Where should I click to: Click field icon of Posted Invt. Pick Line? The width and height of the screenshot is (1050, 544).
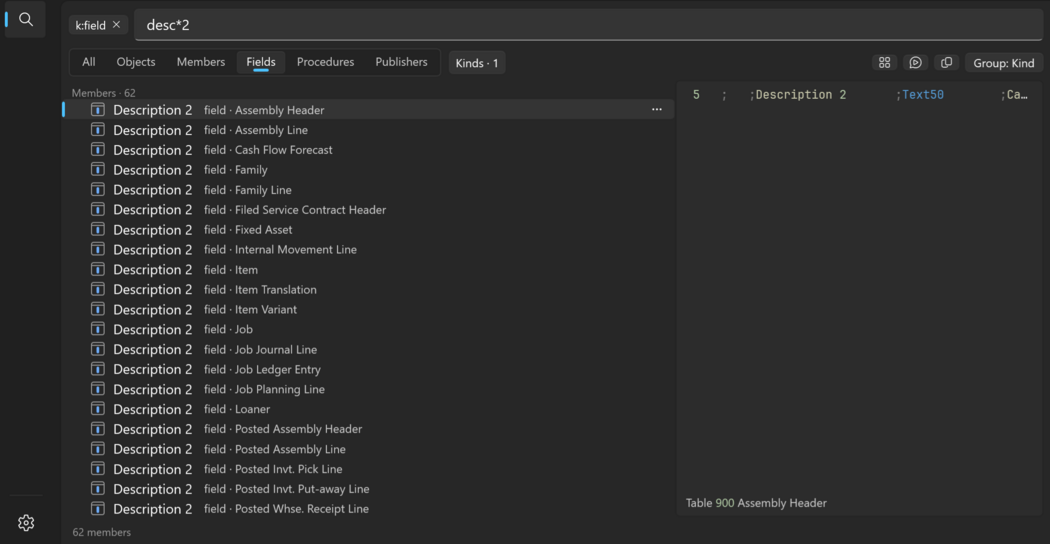tap(98, 468)
